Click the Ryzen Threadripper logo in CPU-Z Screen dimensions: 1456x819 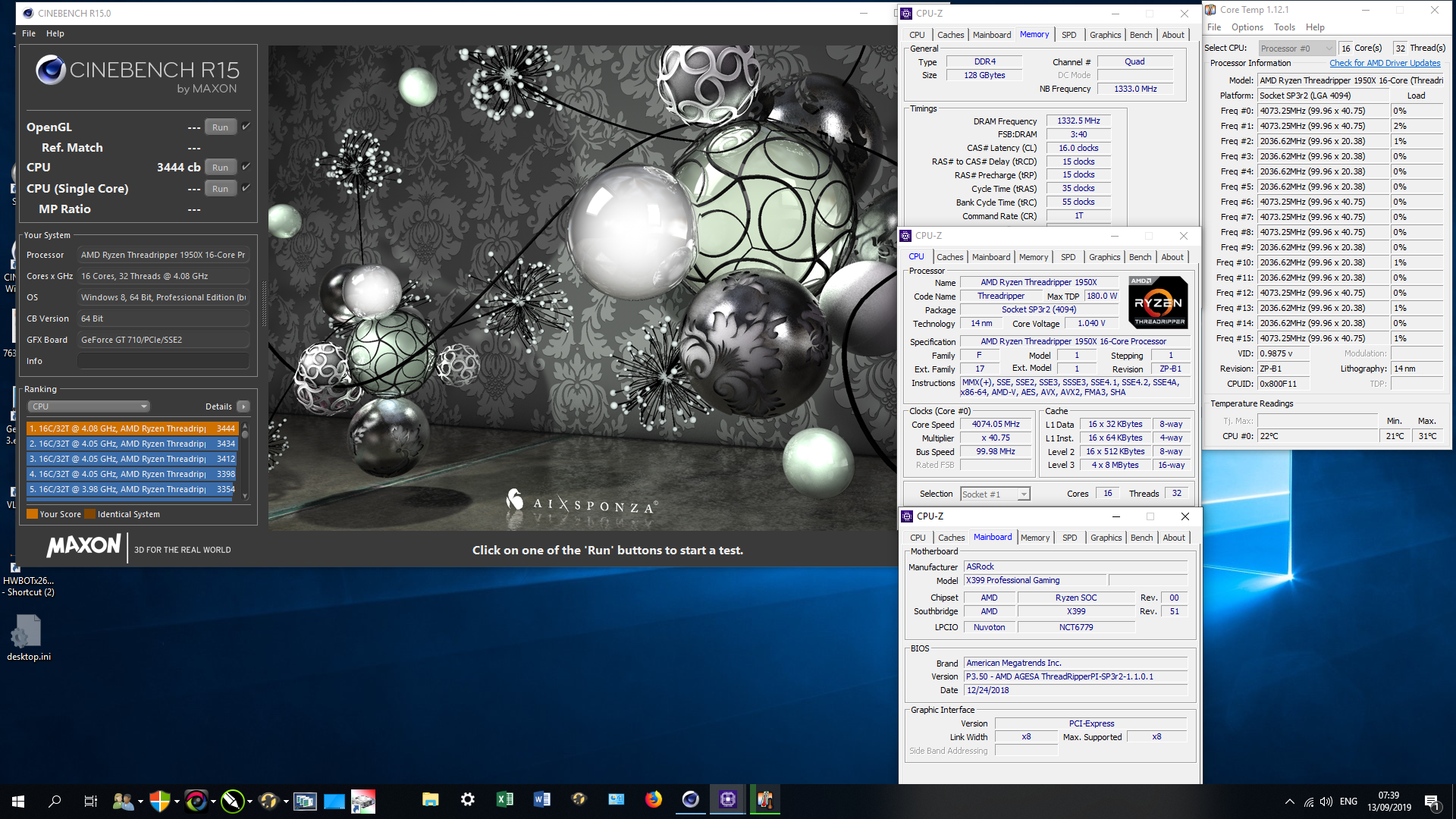pyautogui.click(x=1158, y=303)
